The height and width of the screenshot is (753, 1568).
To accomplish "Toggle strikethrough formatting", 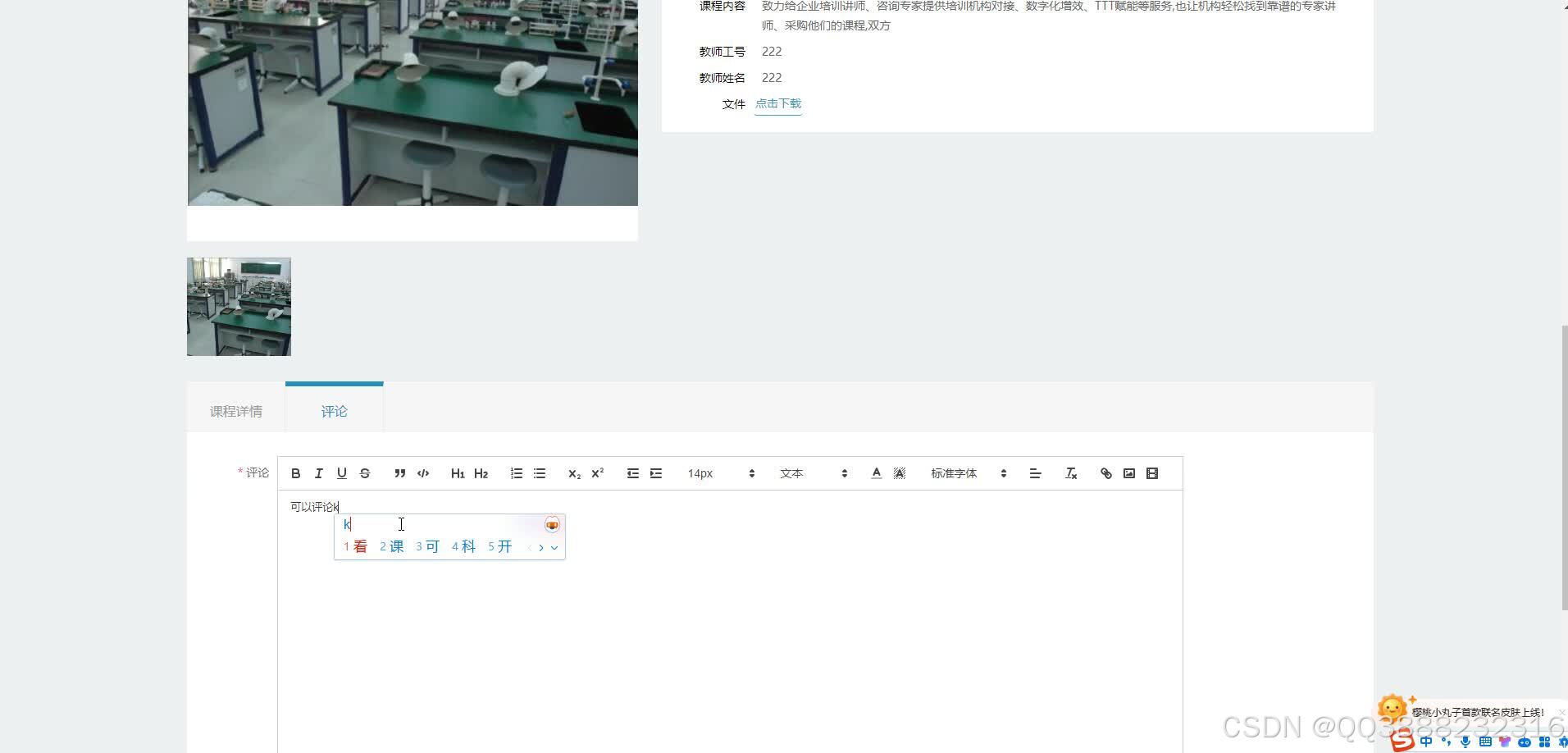I will click(365, 473).
